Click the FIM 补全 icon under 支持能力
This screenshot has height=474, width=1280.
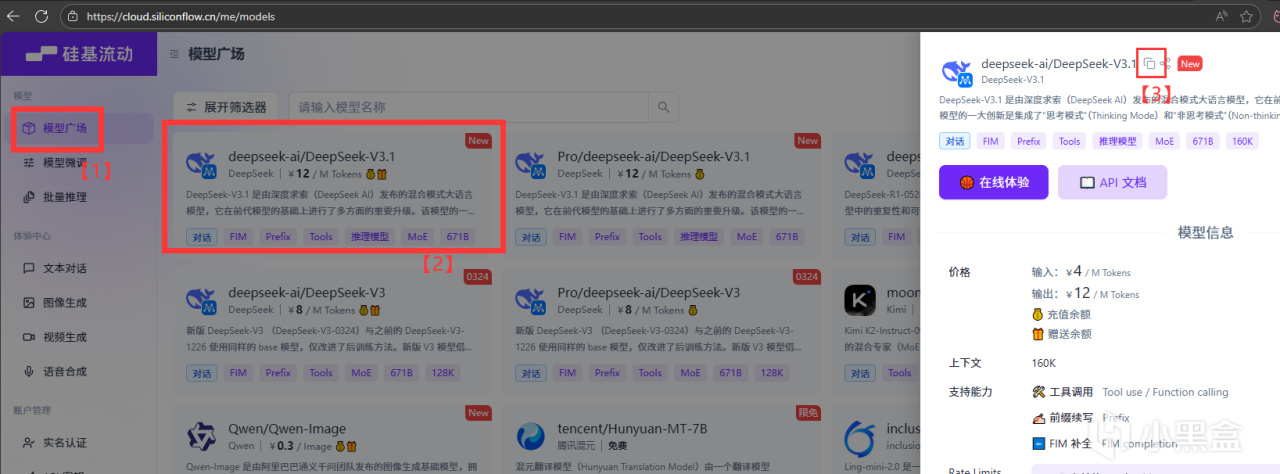pyautogui.click(x=1038, y=444)
